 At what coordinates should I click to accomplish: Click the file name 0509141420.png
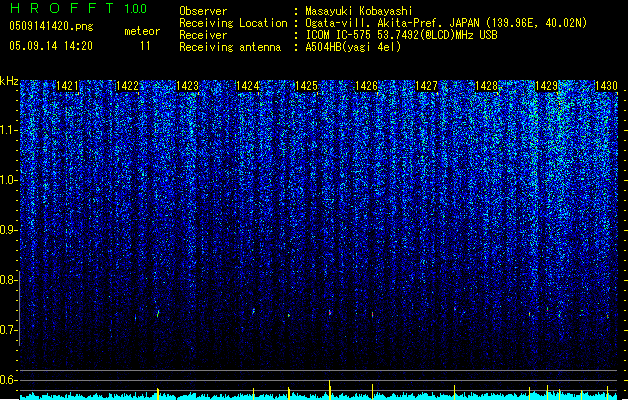[x=51, y=26]
